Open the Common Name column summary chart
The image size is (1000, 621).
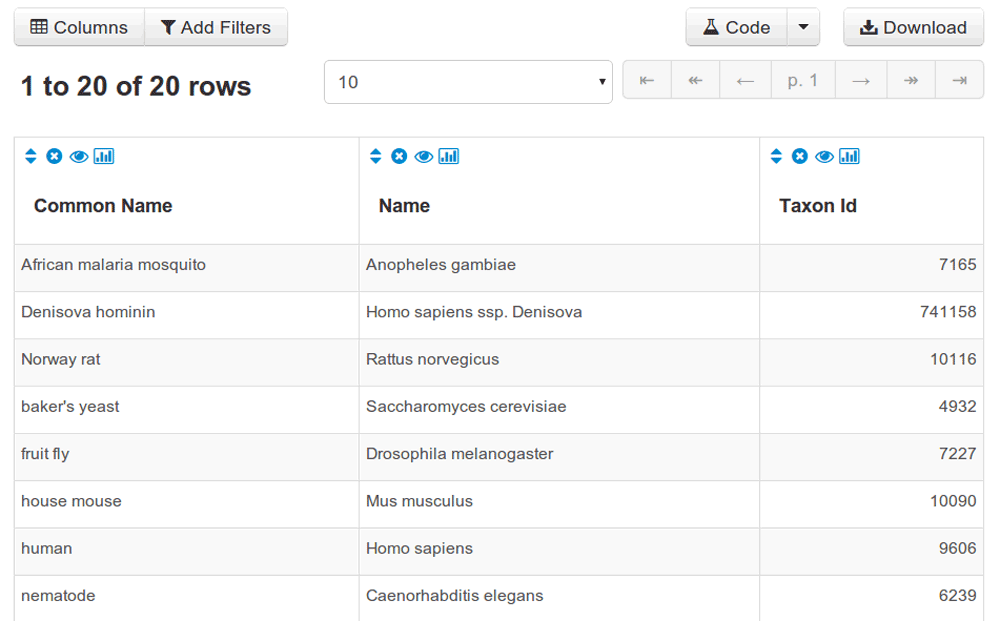click(x=104, y=156)
